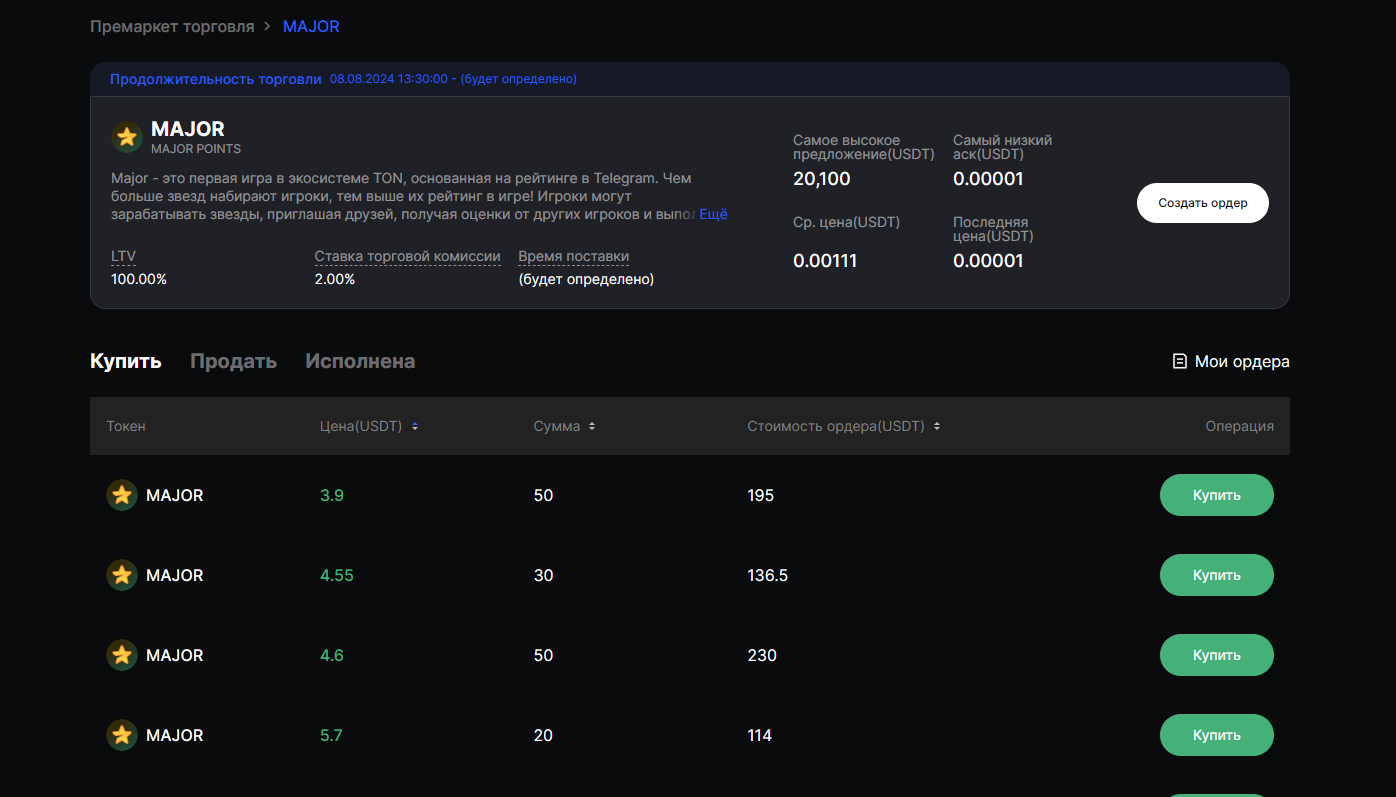1396x797 pixels.
Task: Click the document icon beside Мои ордера
Action: tap(1180, 361)
